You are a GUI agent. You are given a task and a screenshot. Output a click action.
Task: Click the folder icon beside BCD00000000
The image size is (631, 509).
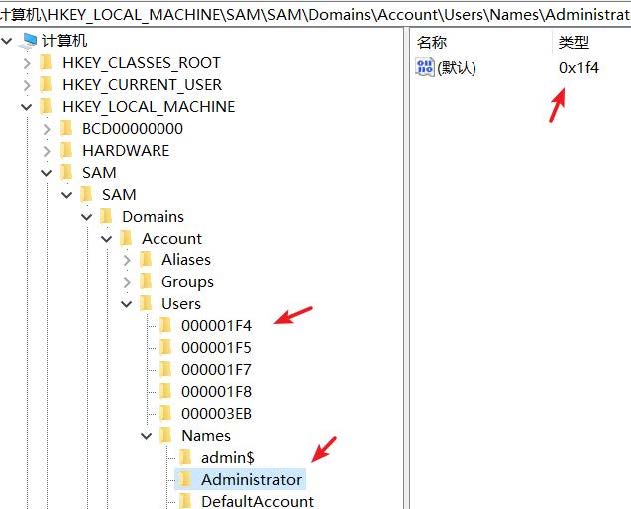[x=66, y=129]
